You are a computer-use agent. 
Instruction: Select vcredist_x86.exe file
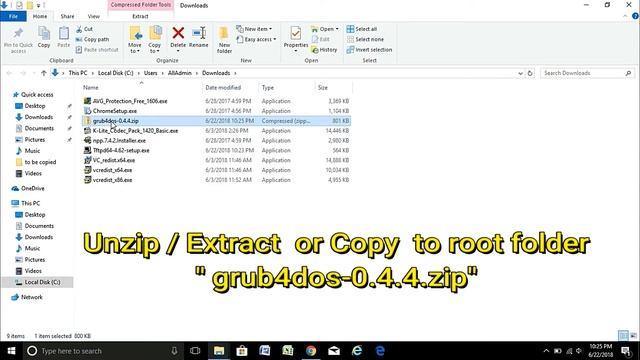point(112,180)
